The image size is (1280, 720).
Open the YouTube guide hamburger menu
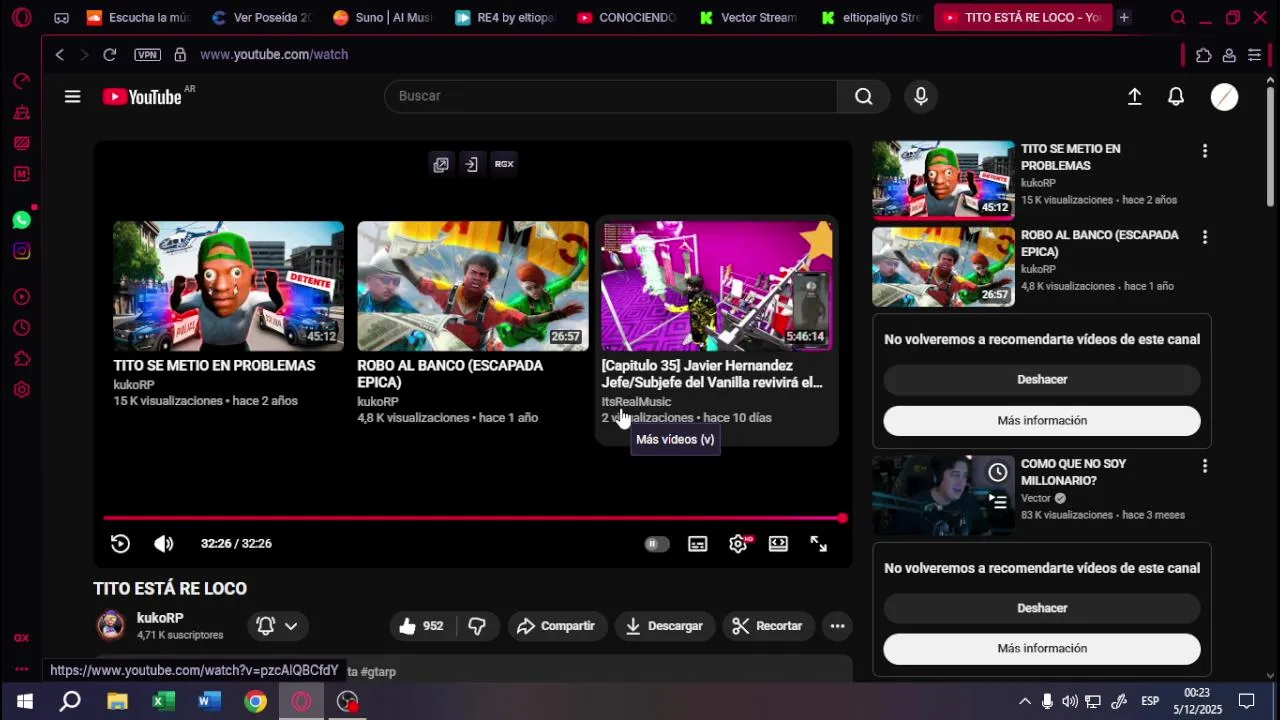pyautogui.click(x=72, y=97)
